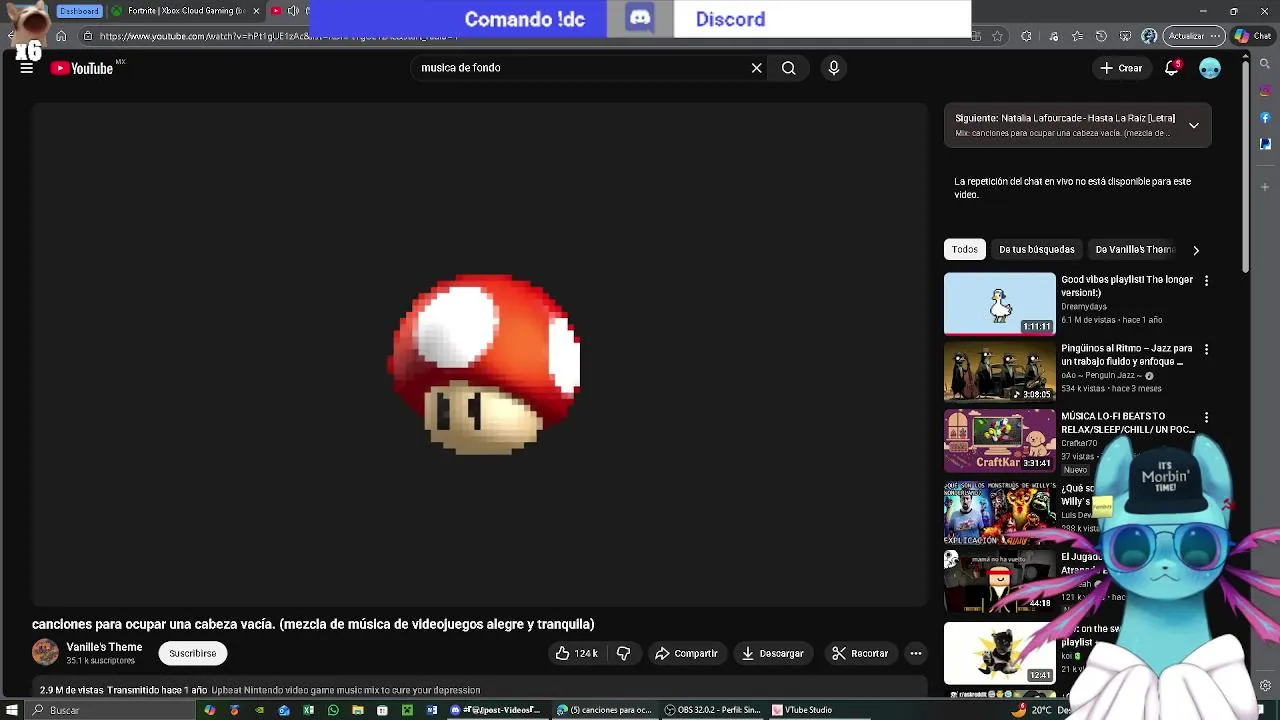Dislike the video
The width and height of the screenshot is (1280, 720).
[623, 653]
